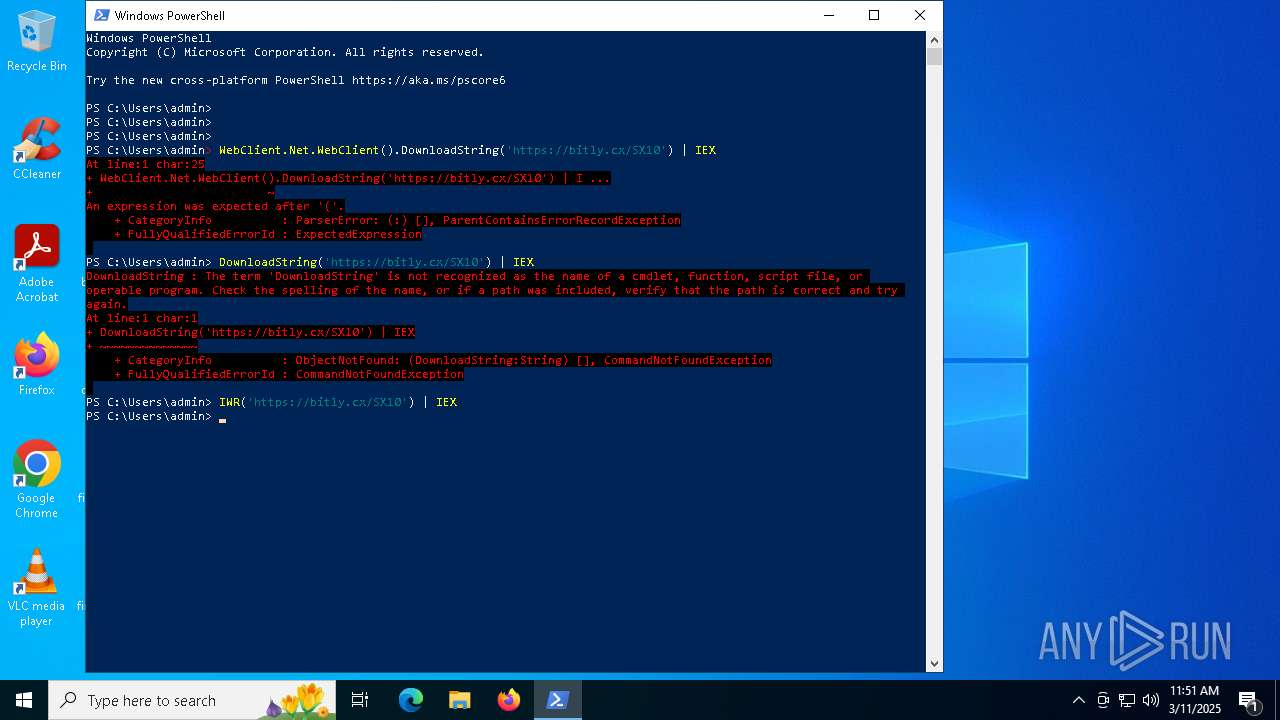Click the 'ExpectedExpression' error text
Viewport: 1280px width, 720px height.
click(358, 234)
